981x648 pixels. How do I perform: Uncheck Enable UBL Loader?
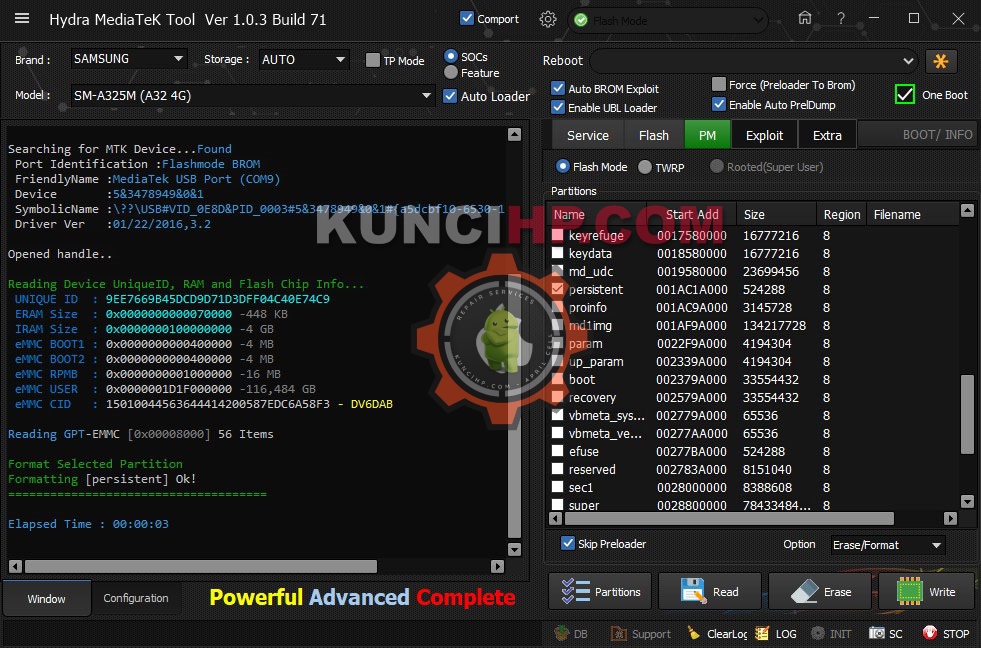558,107
